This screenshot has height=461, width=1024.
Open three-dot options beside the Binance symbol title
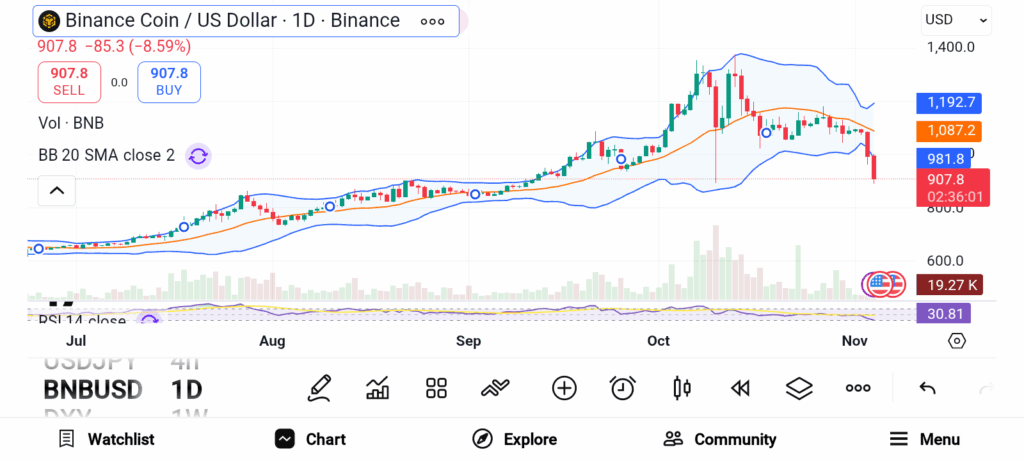coord(432,21)
